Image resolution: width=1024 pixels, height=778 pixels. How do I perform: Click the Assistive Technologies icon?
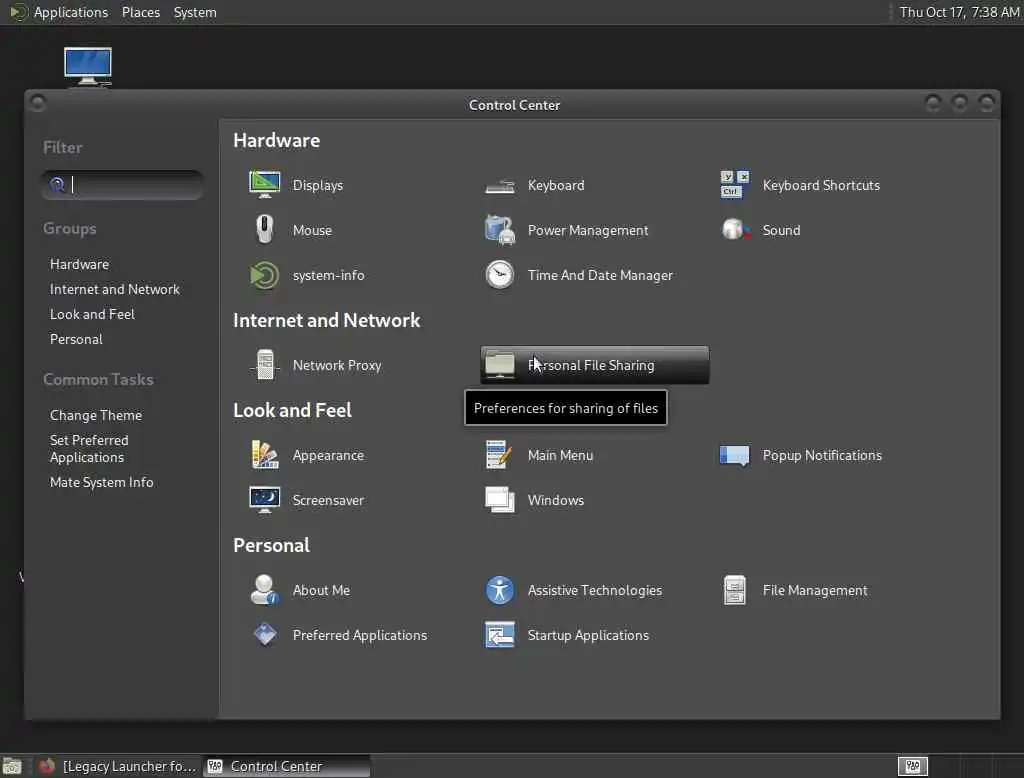click(x=500, y=590)
